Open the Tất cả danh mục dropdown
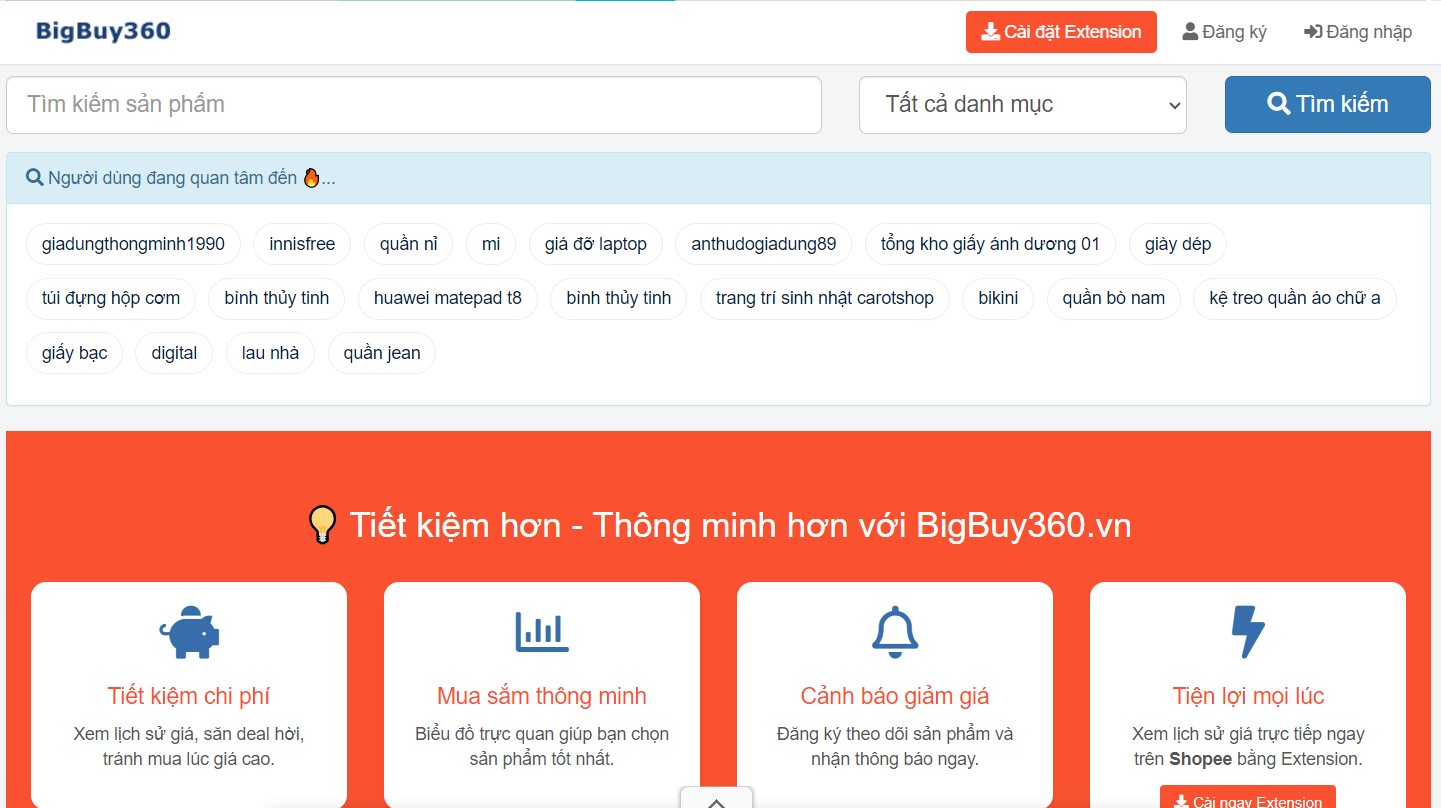 (x=1022, y=105)
